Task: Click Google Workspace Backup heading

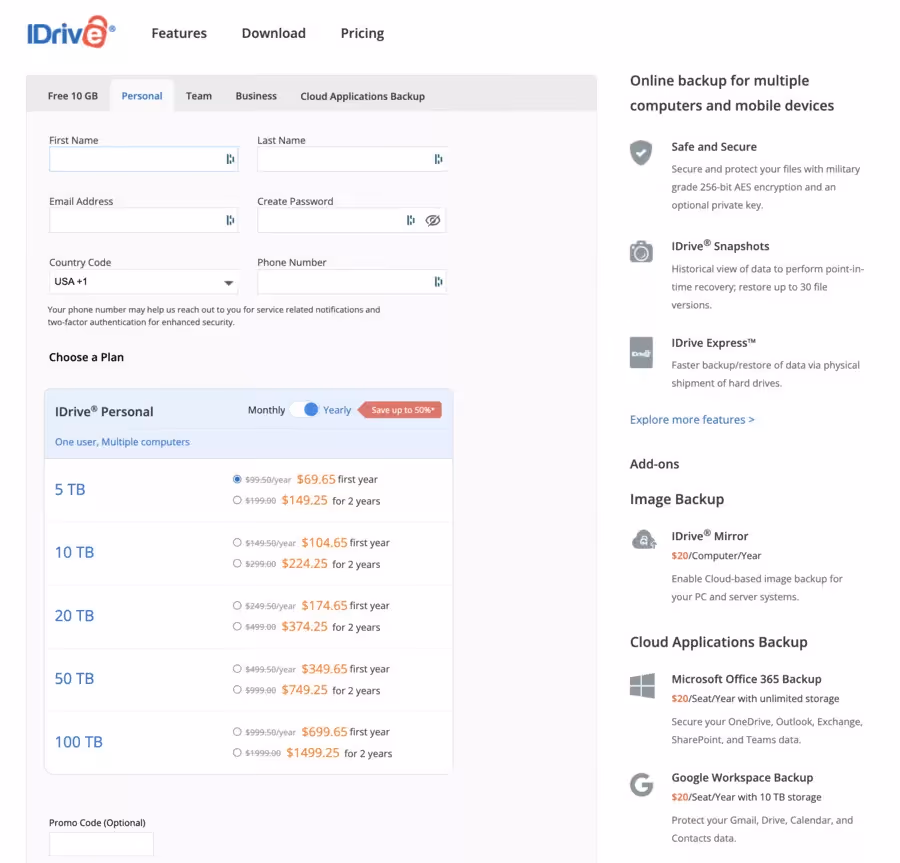Action: (742, 778)
